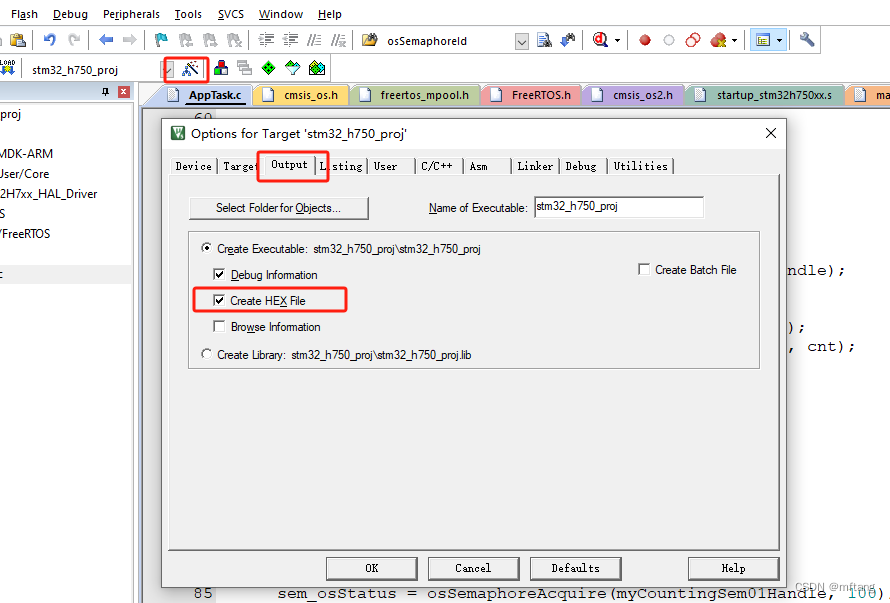
Task: Open the osSemaphoreId search dropdown
Action: pos(522,41)
